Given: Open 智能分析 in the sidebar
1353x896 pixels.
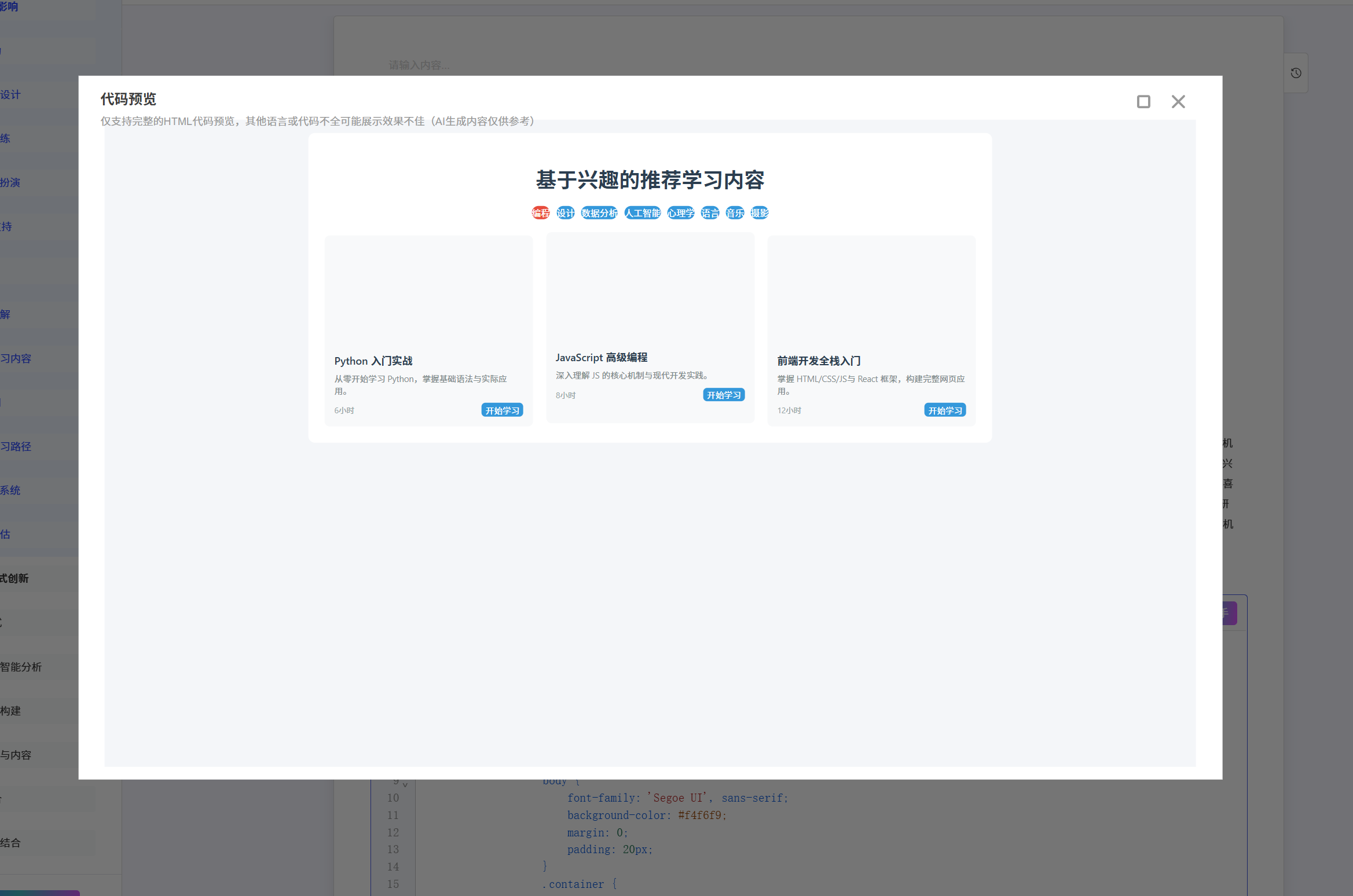Looking at the screenshot, I should click(x=21, y=667).
